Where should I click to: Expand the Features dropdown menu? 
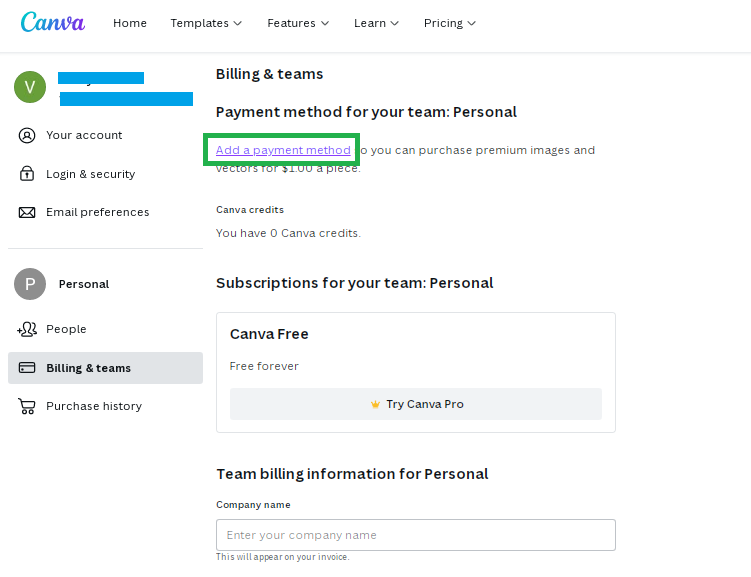pyautogui.click(x=298, y=23)
